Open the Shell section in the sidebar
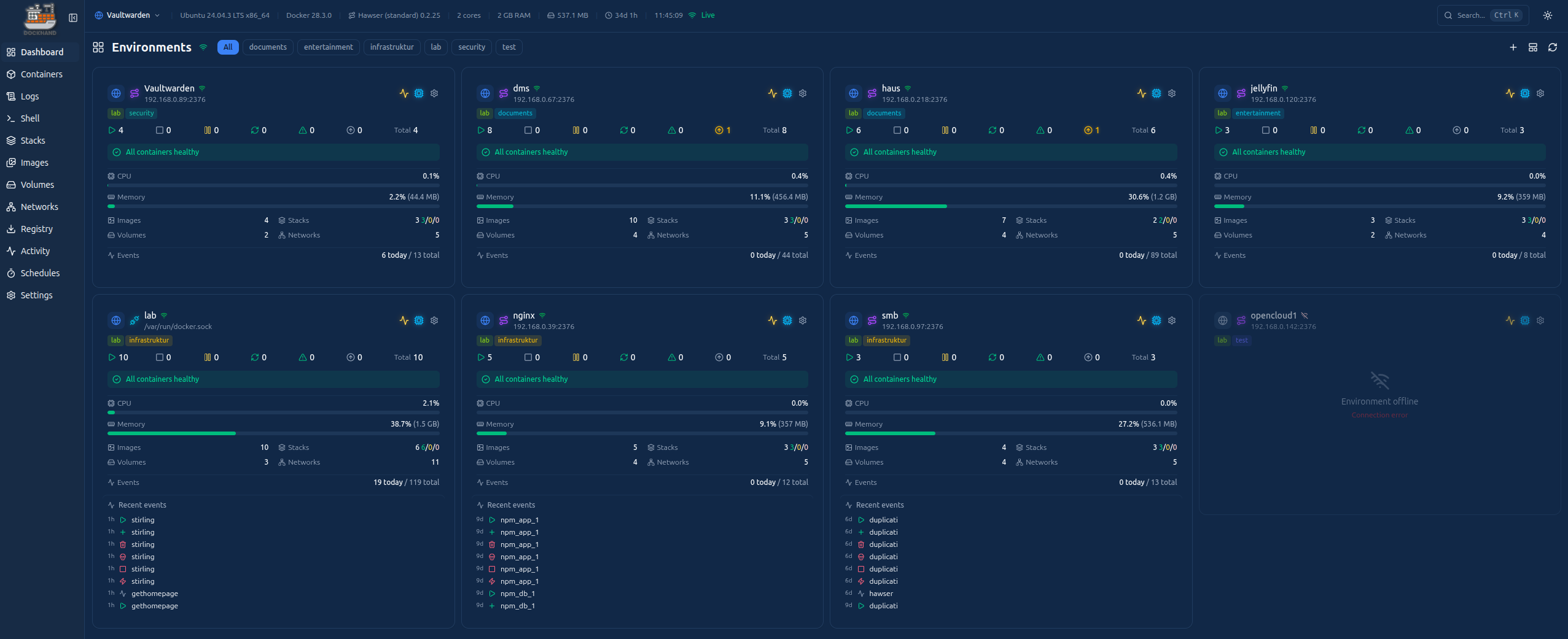The width and height of the screenshot is (1568, 639). pyautogui.click(x=29, y=118)
